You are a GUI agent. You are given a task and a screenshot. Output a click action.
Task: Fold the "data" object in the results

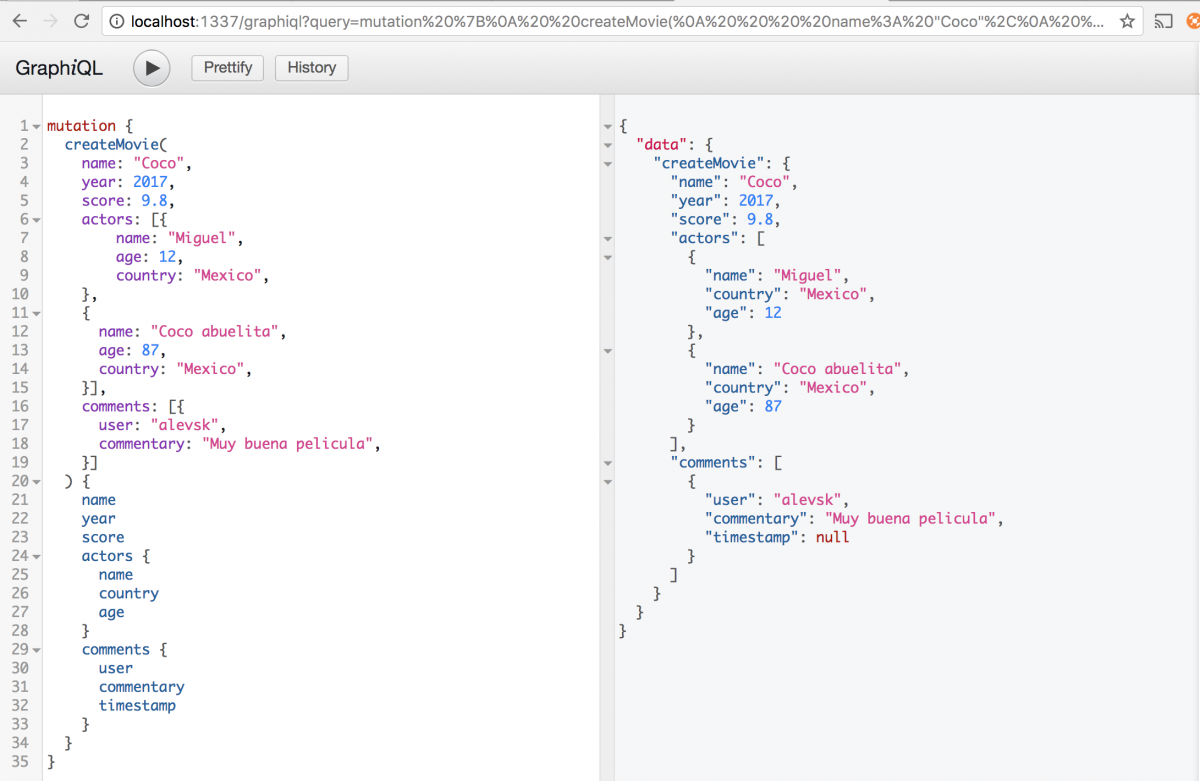606,145
